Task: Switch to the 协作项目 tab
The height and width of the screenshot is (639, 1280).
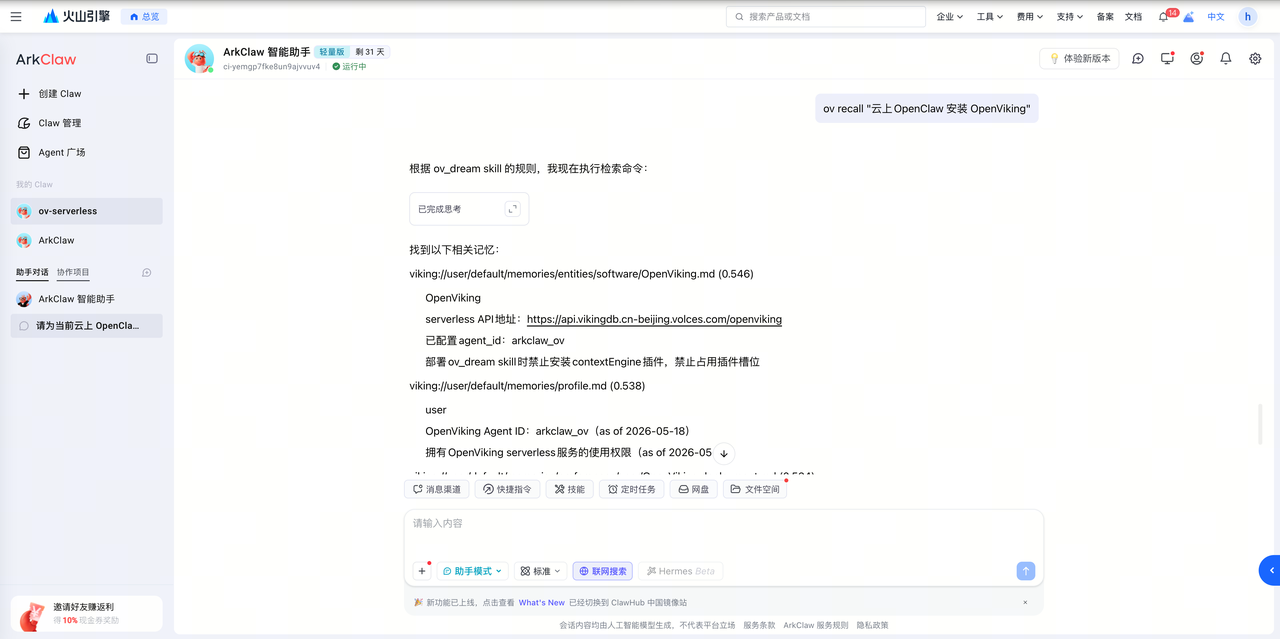Action: coord(73,272)
